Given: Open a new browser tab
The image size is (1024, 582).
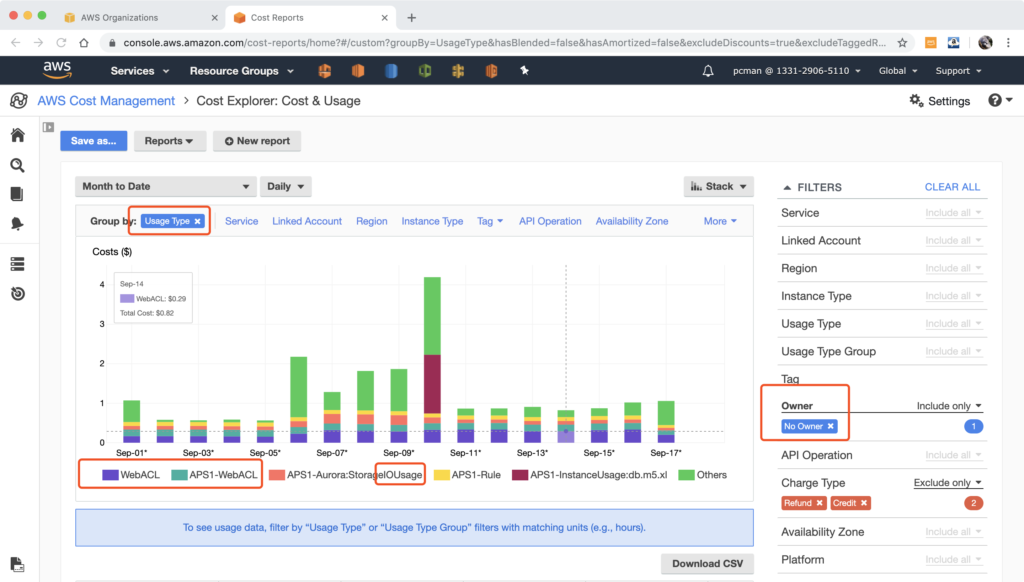Looking at the screenshot, I should pos(411,18).
